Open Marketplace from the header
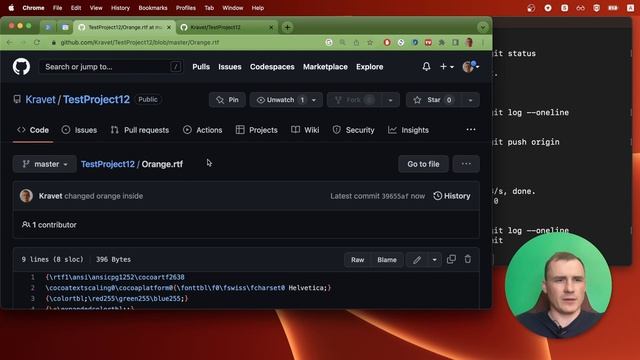 click(x=325, y=67)
